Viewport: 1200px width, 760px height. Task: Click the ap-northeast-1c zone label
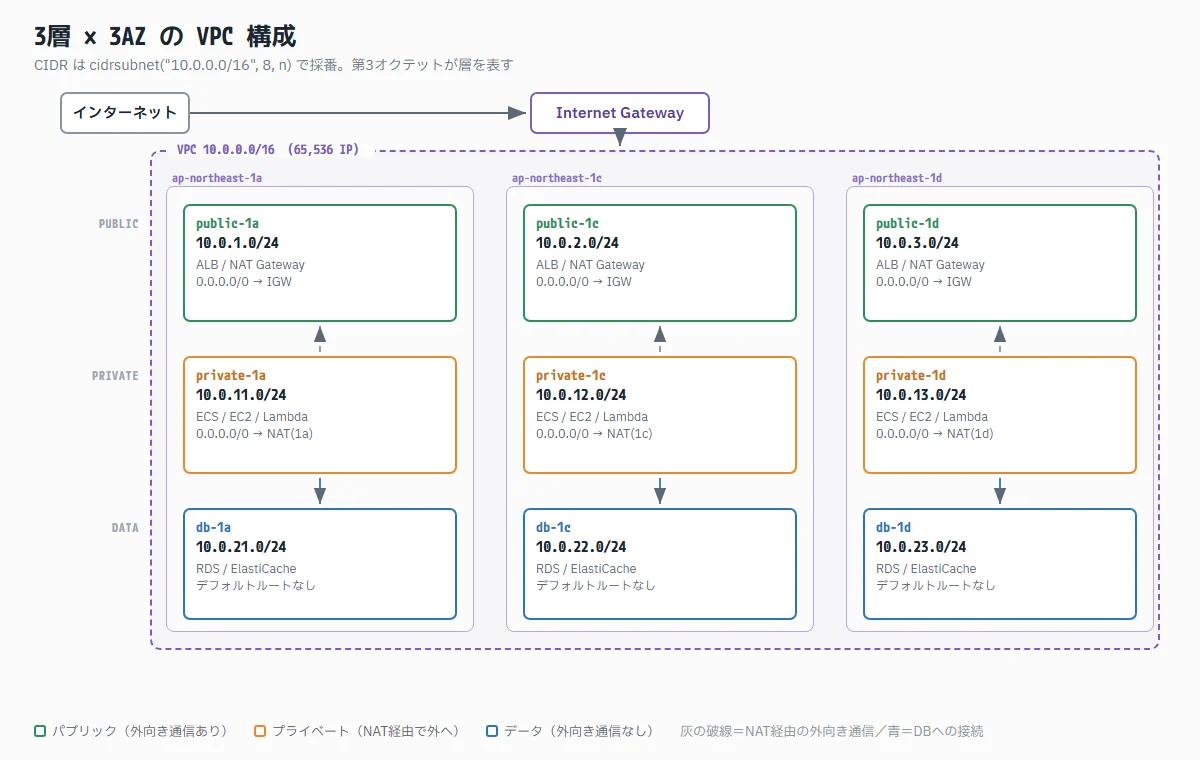[x=557, y=178]
